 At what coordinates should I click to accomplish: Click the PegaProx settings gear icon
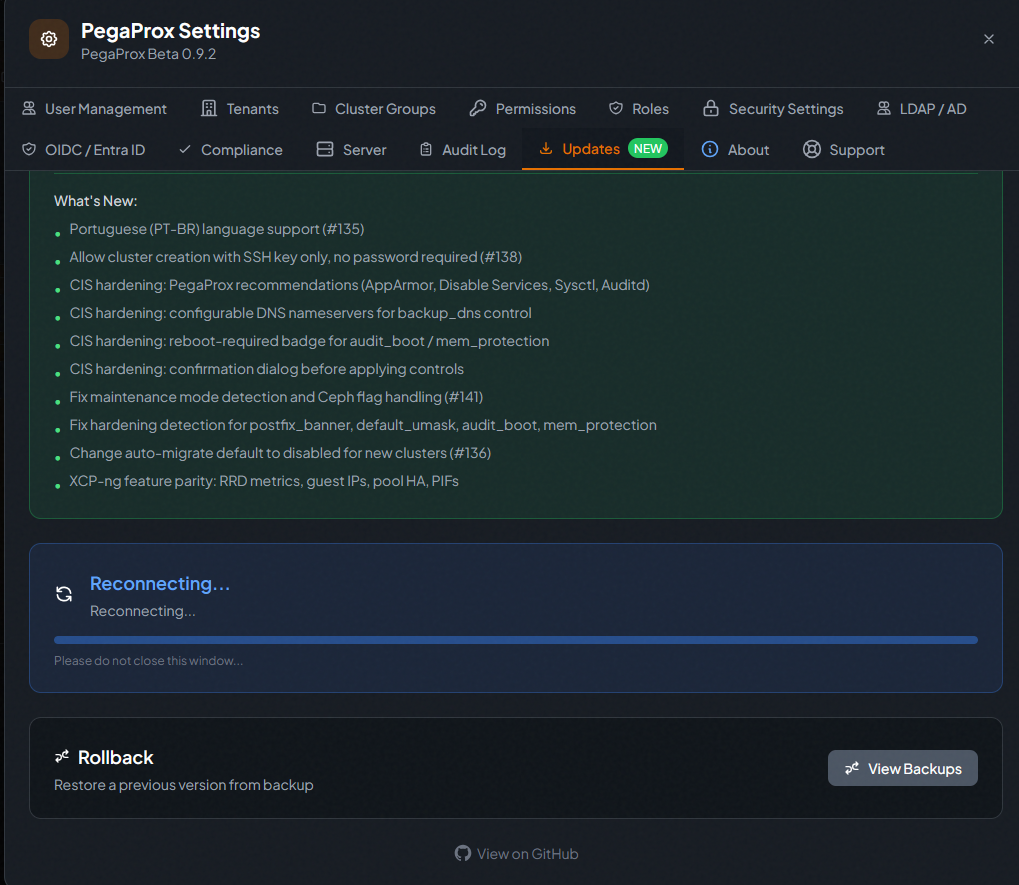click(x=49, y=39)
